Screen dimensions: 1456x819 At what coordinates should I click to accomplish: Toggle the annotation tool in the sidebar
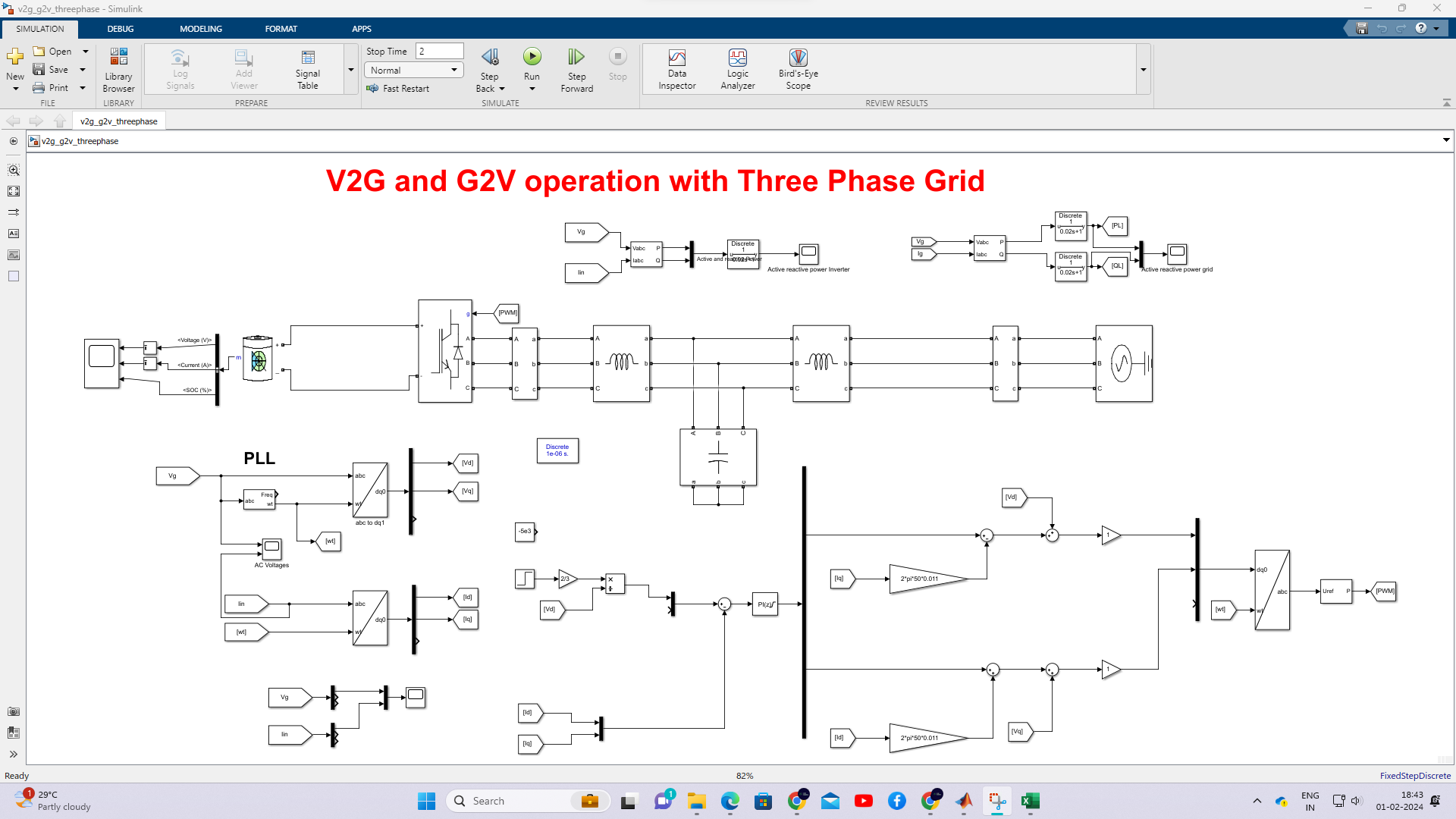(14, 234)
